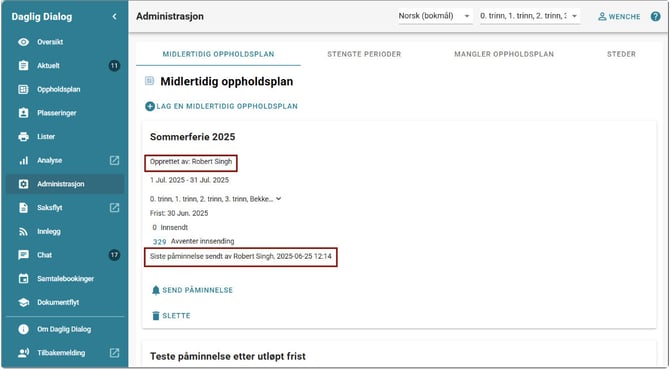The width and height of the screenshot is (670, 370).
Task: Open the trinn filter dropdown
Action: [529, 16]
